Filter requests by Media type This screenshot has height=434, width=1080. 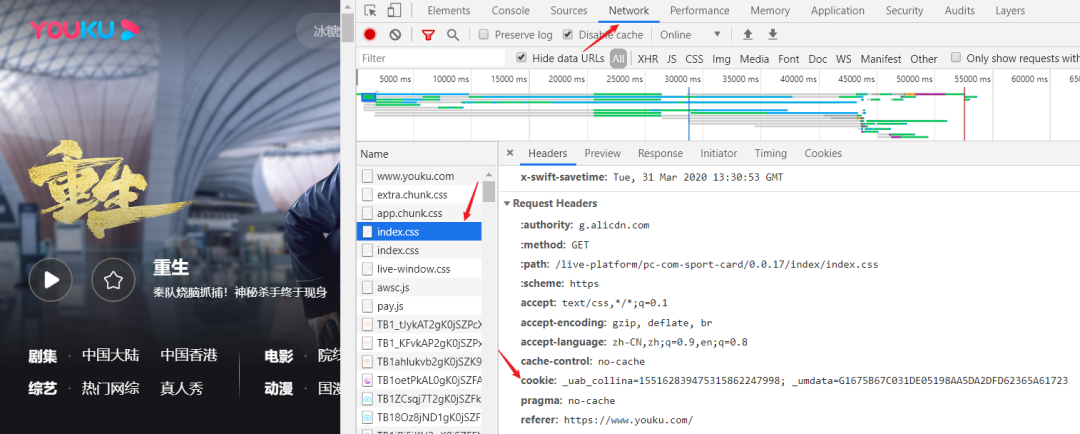click(754, 59)
